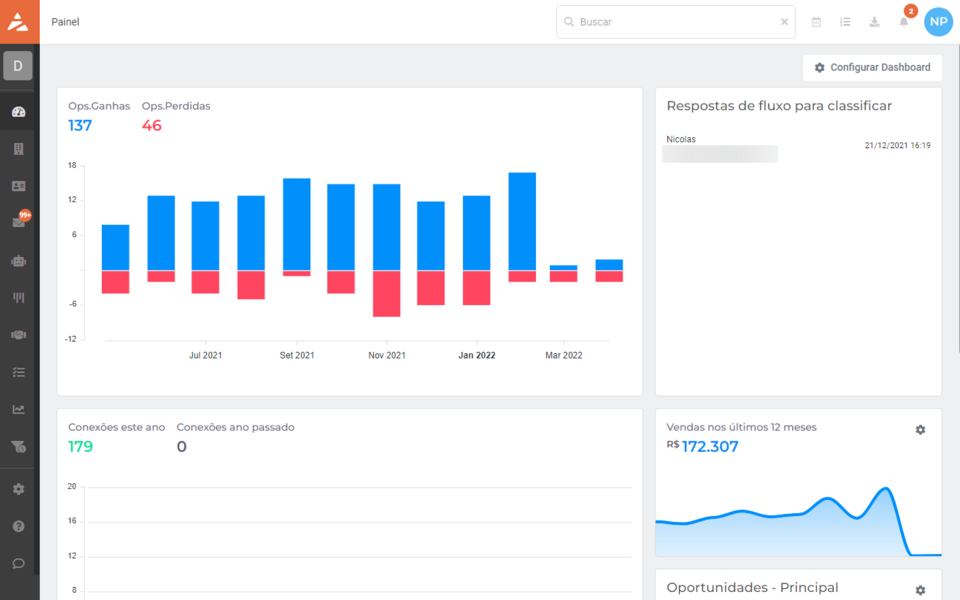Screen dimensions: 960x600
Task: Click the Respostas de fluxo para classificar heading
Action: click(x=779, y=106)
